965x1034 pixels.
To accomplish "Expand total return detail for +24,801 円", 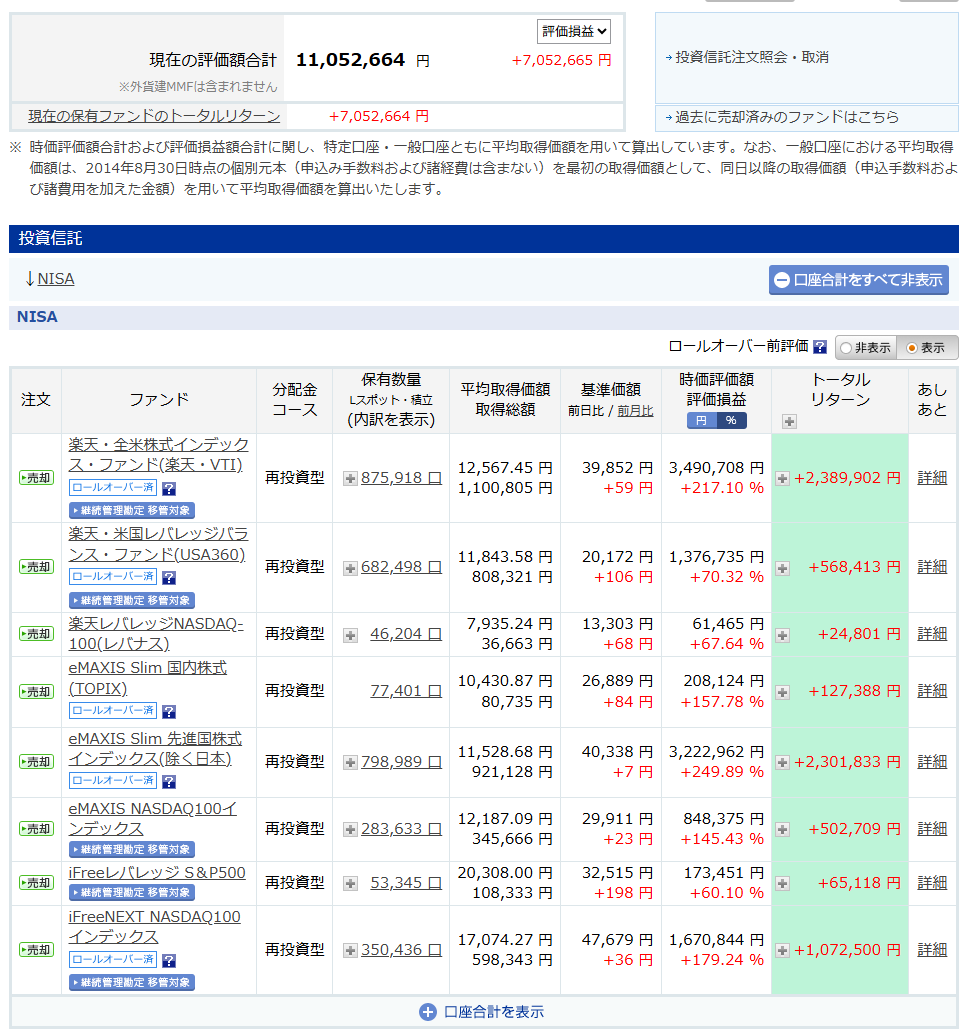I will click(x=782, y=636).
